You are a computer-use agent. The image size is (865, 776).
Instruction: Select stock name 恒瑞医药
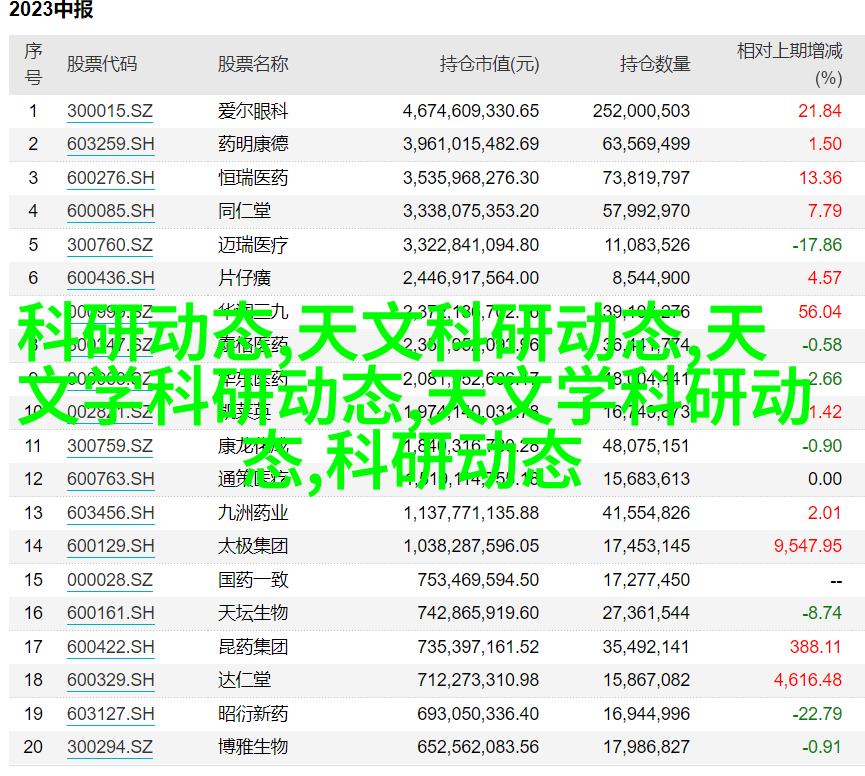tap(253, 178)
